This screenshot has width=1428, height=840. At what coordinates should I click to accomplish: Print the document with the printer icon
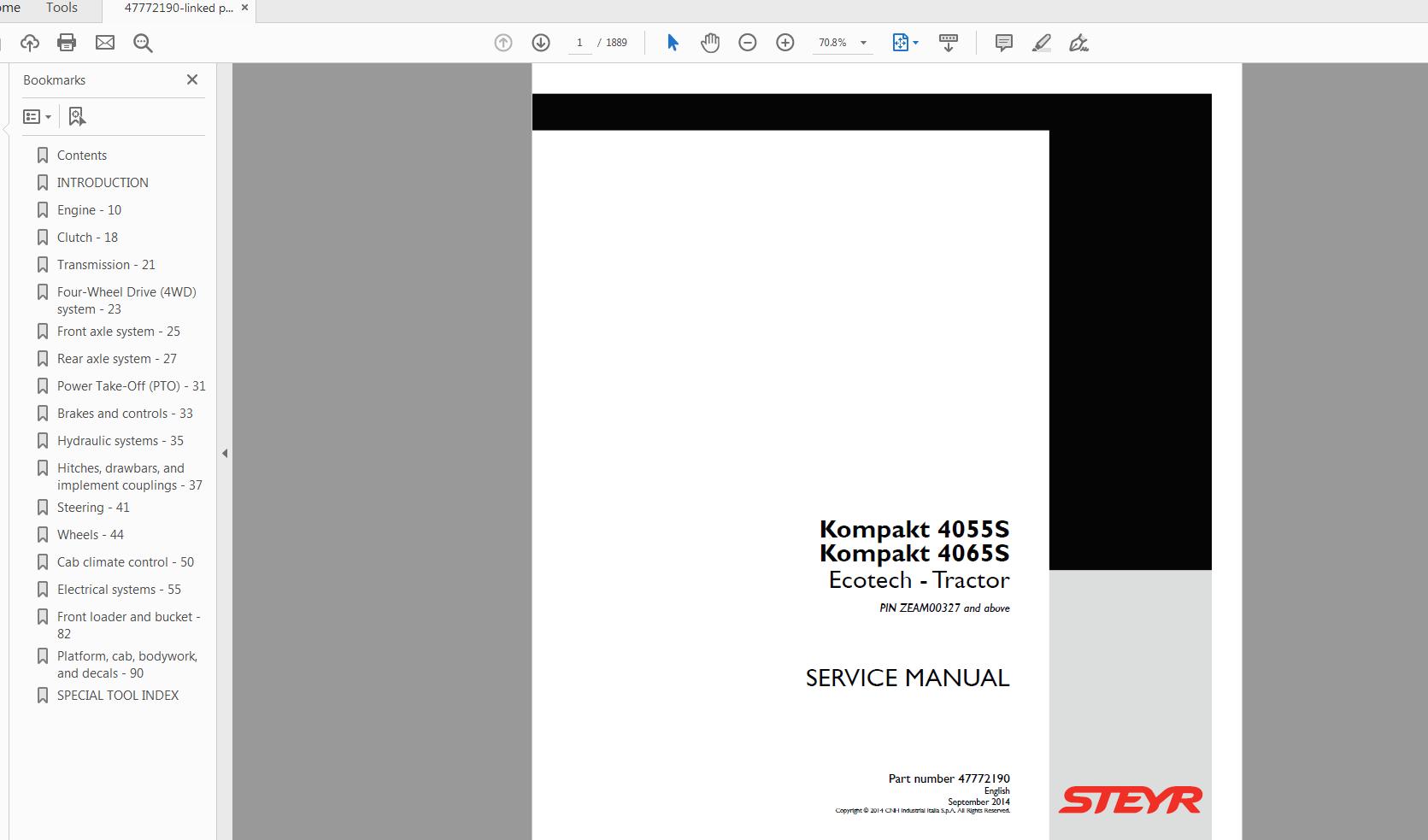pyautogui.click(x=67, y=43)
